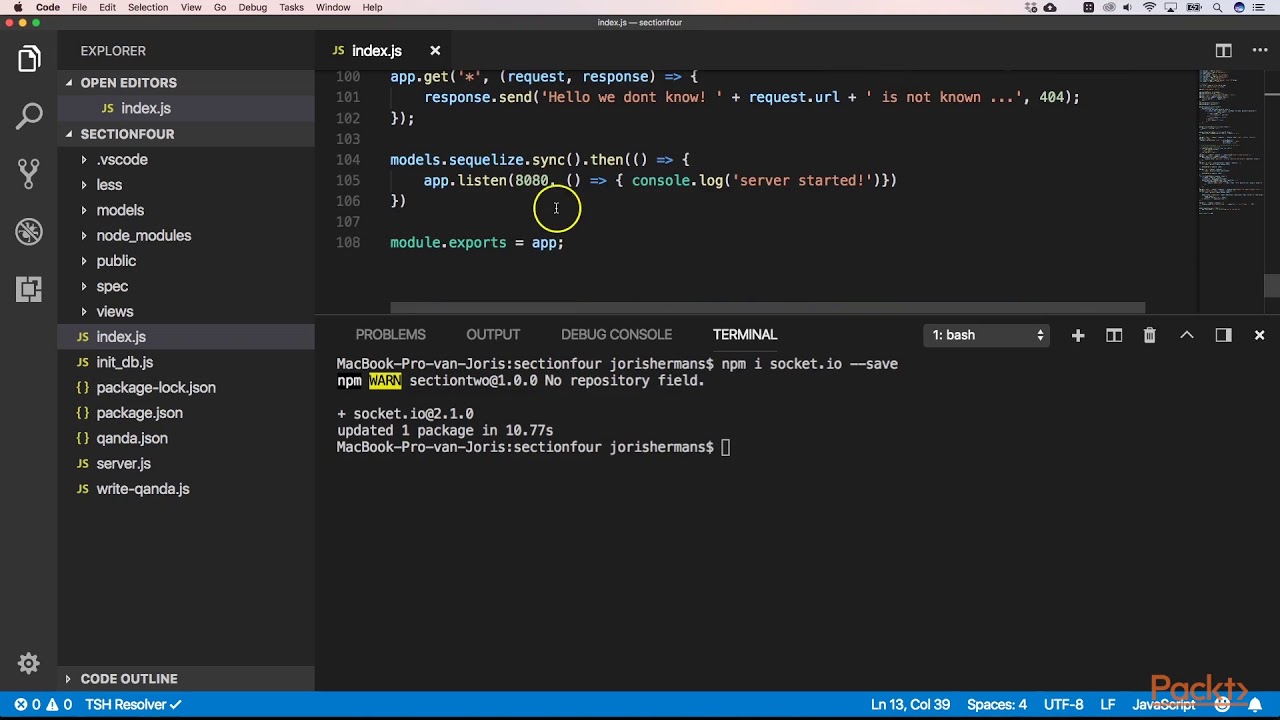
Task: Open the Search view in activity bar
Action: [x=29, y=116]
